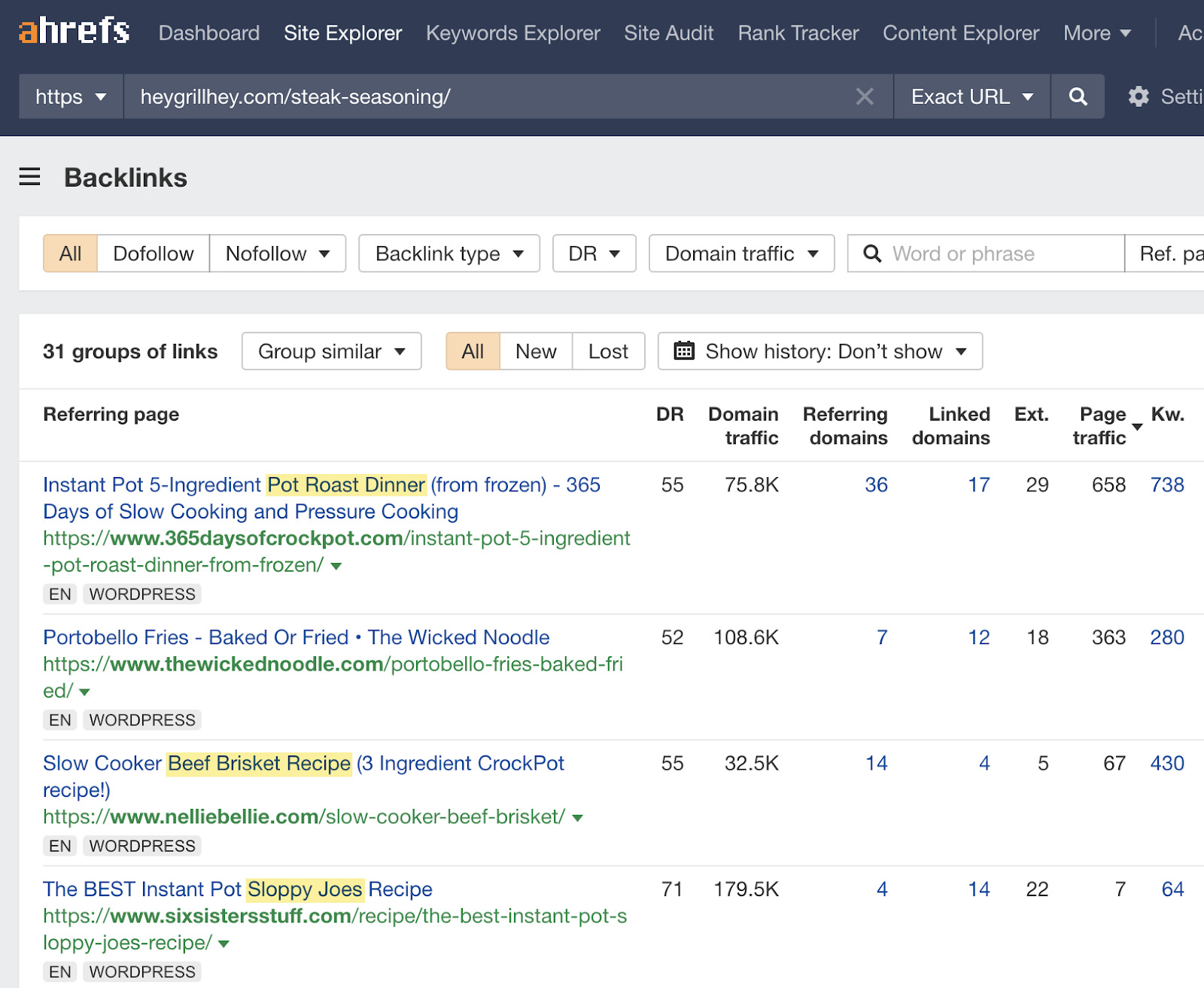Open the Portobello Fries referring page link
Viewport: 1204px width, 988px height.
click(x=295, y=637)
